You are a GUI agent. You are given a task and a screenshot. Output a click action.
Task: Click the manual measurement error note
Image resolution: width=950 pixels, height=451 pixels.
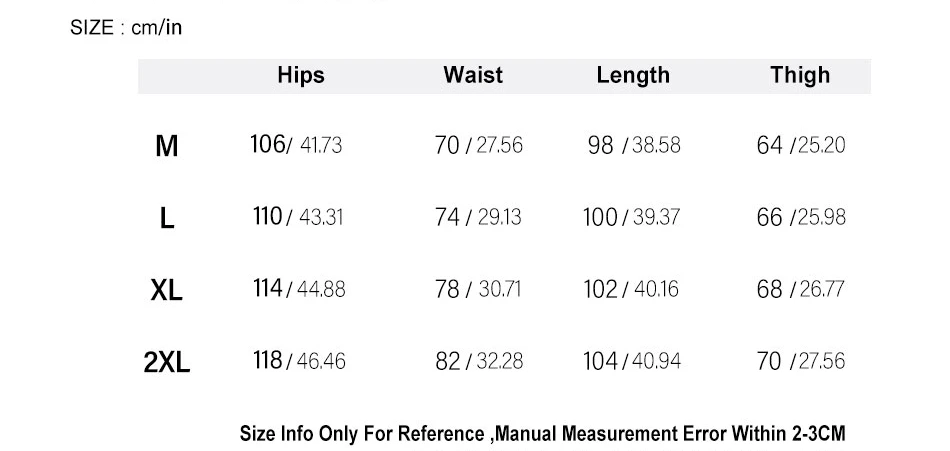[543, 434]
